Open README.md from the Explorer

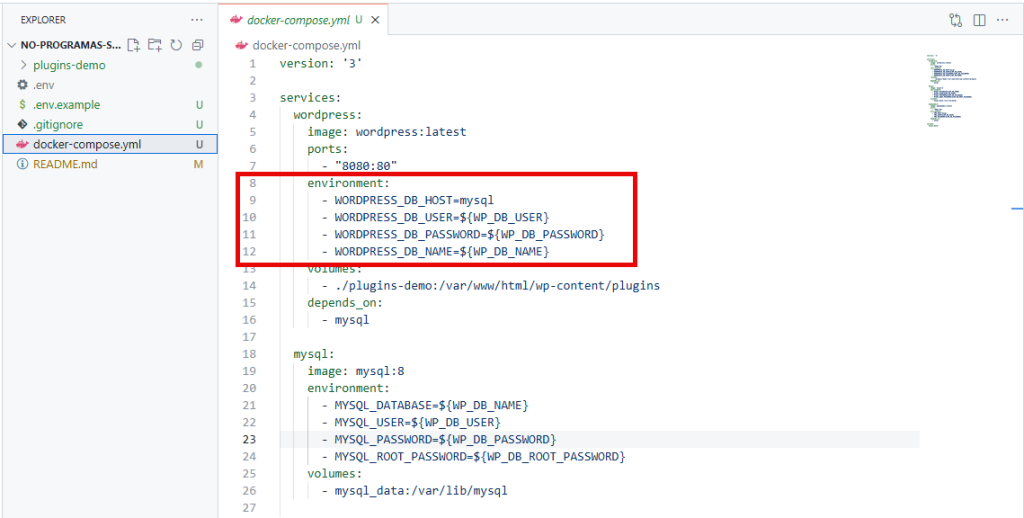pyautogui.click(x=65, y=165)
